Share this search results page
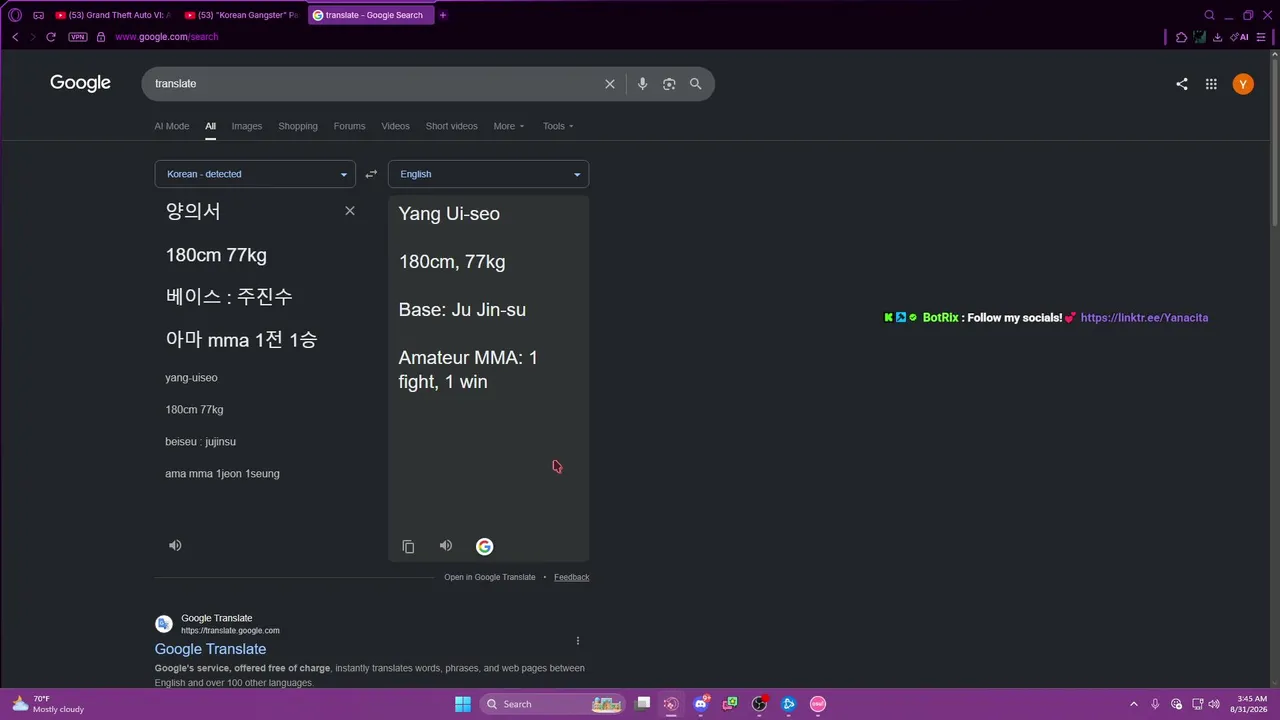Screen dimensions: 1280x720 tap(1182, 84)
